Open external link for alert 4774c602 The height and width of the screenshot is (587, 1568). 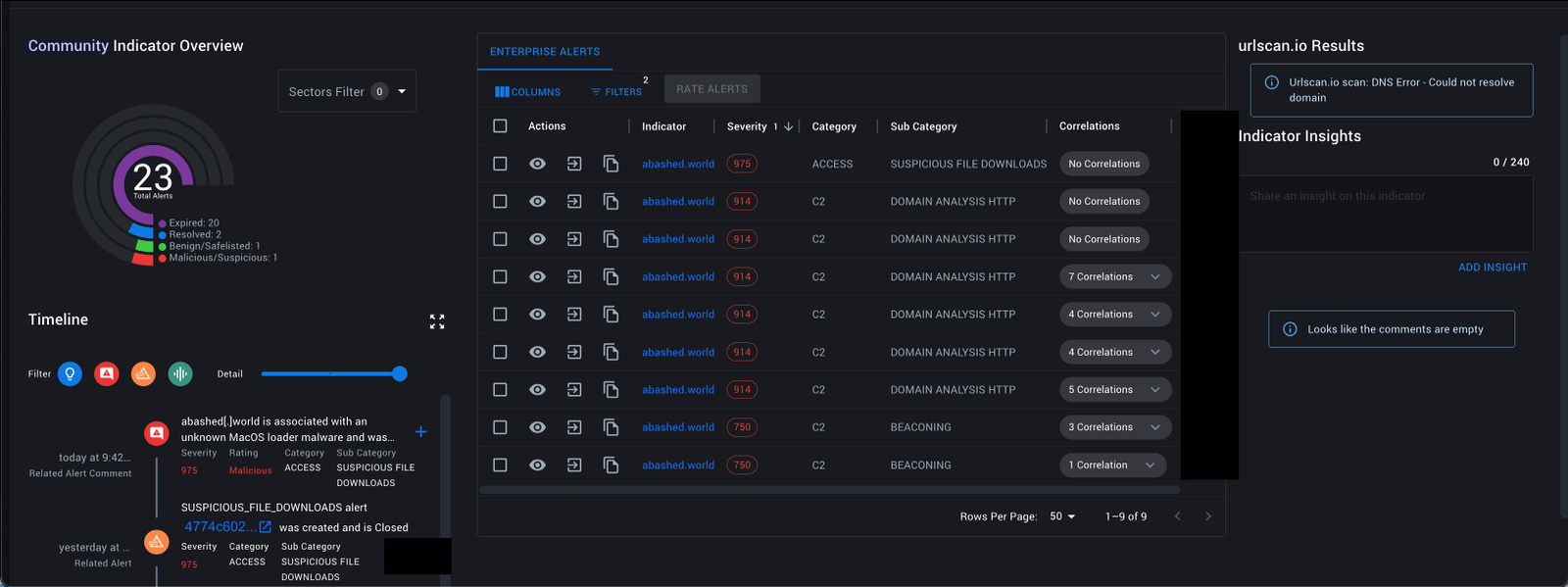pyautogui.click(x=265, y=527)
